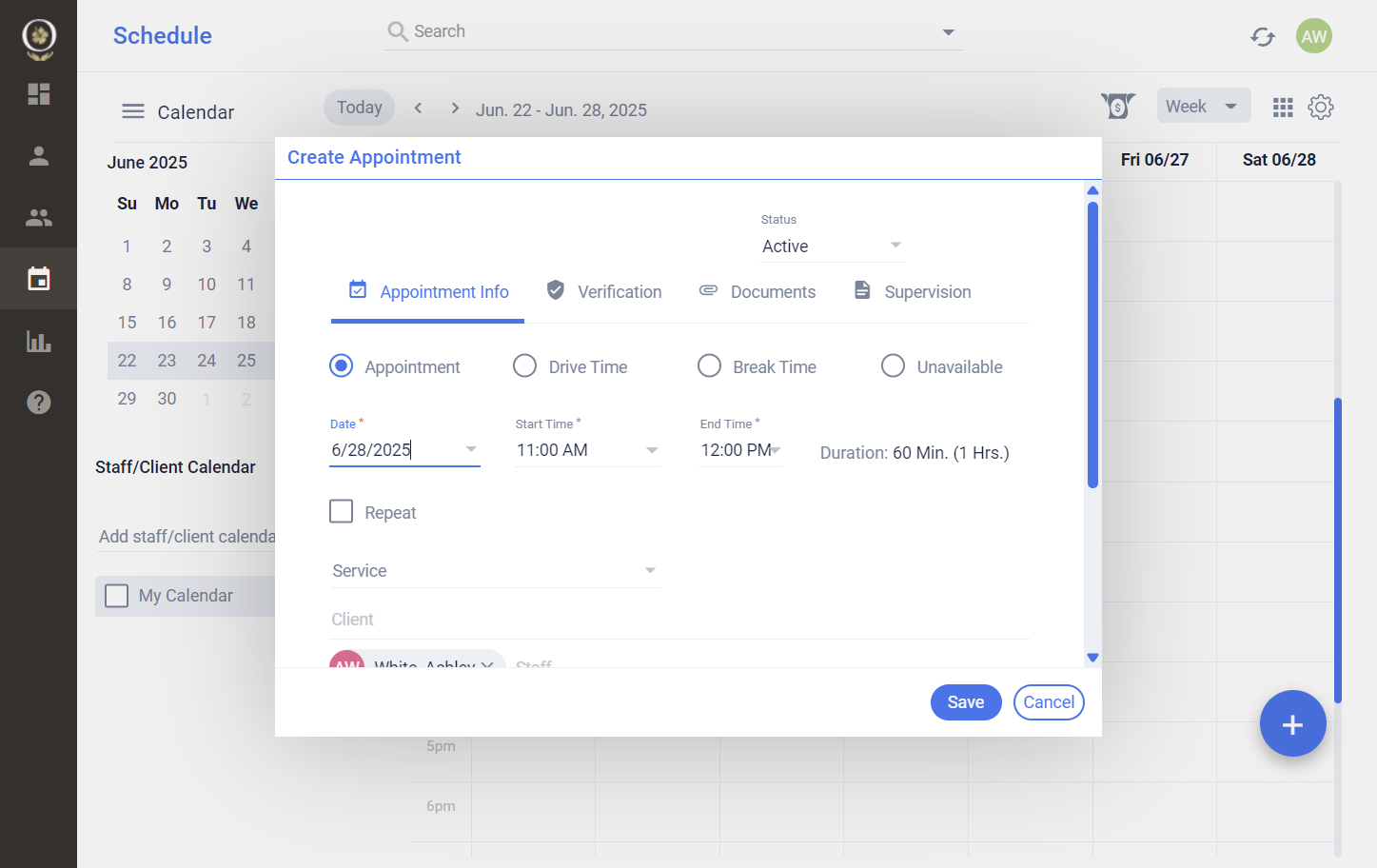Open the help question mark icon

(x=39, y=403)
